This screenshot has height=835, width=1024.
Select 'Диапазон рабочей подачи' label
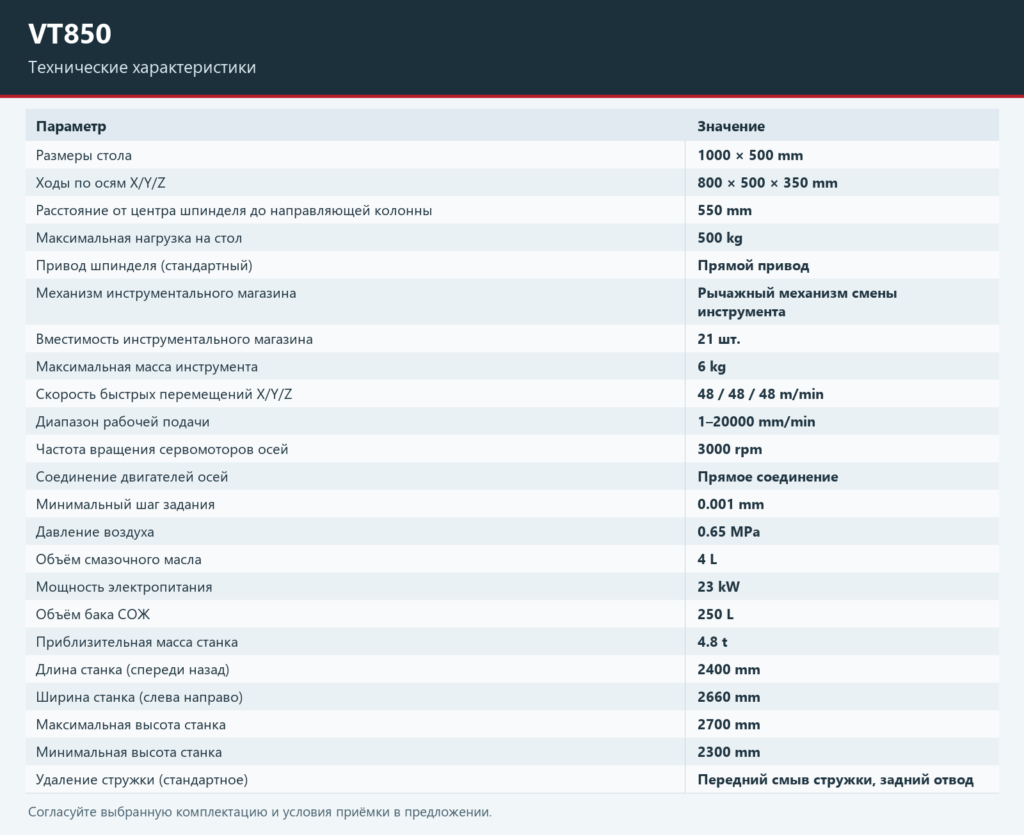click(x=123, y=422)
